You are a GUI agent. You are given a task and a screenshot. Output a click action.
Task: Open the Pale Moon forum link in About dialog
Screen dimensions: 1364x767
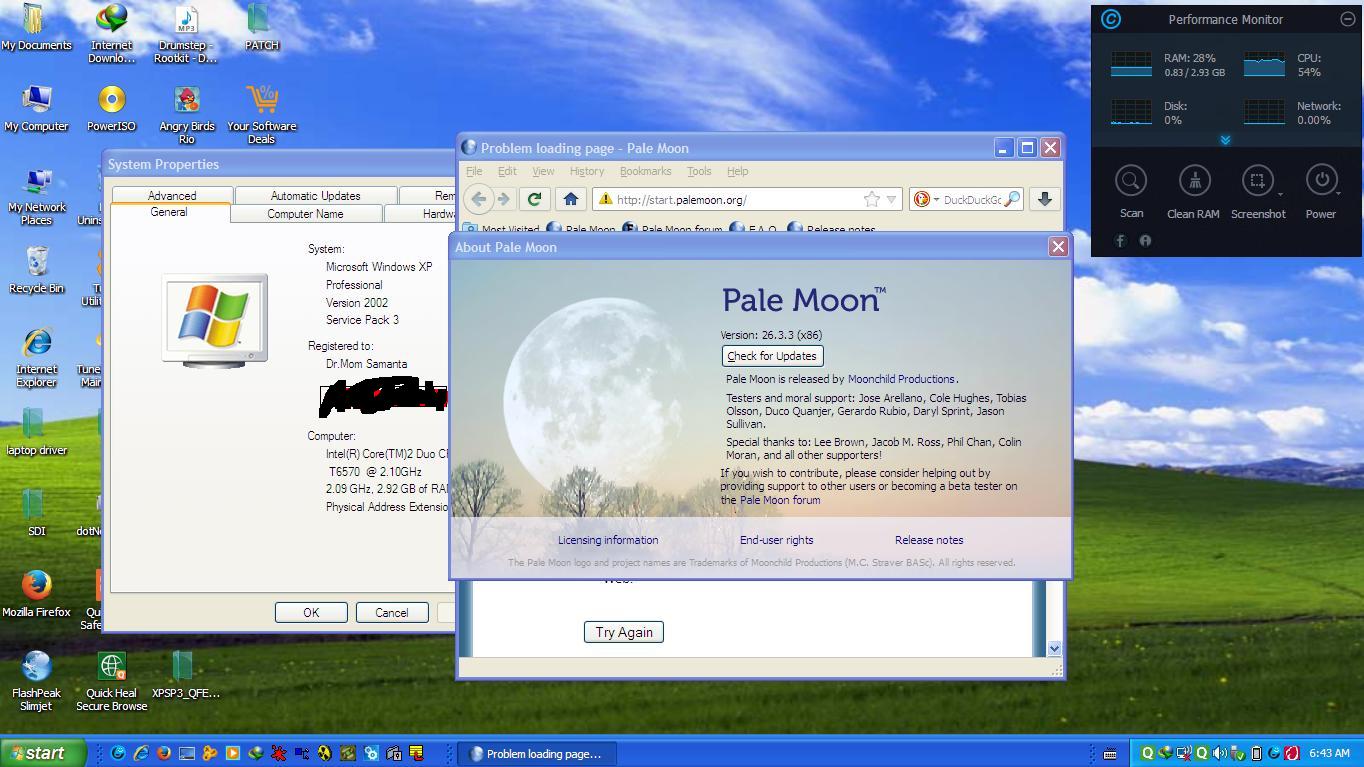pyautogui.click(x=780, y=500)
